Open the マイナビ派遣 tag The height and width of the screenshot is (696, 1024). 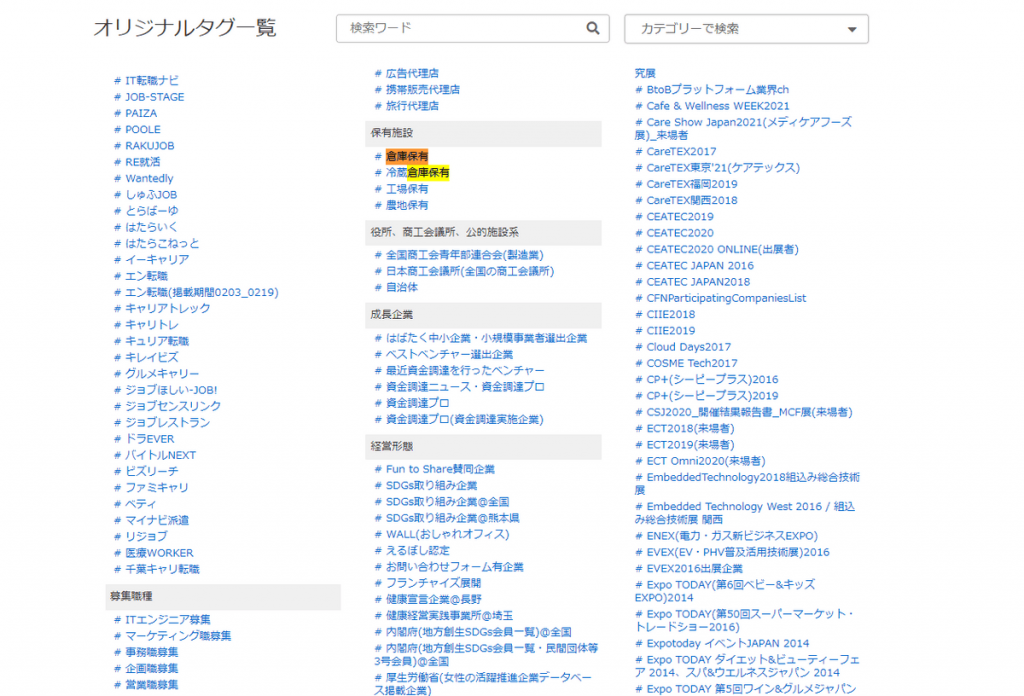pos(157,520)
